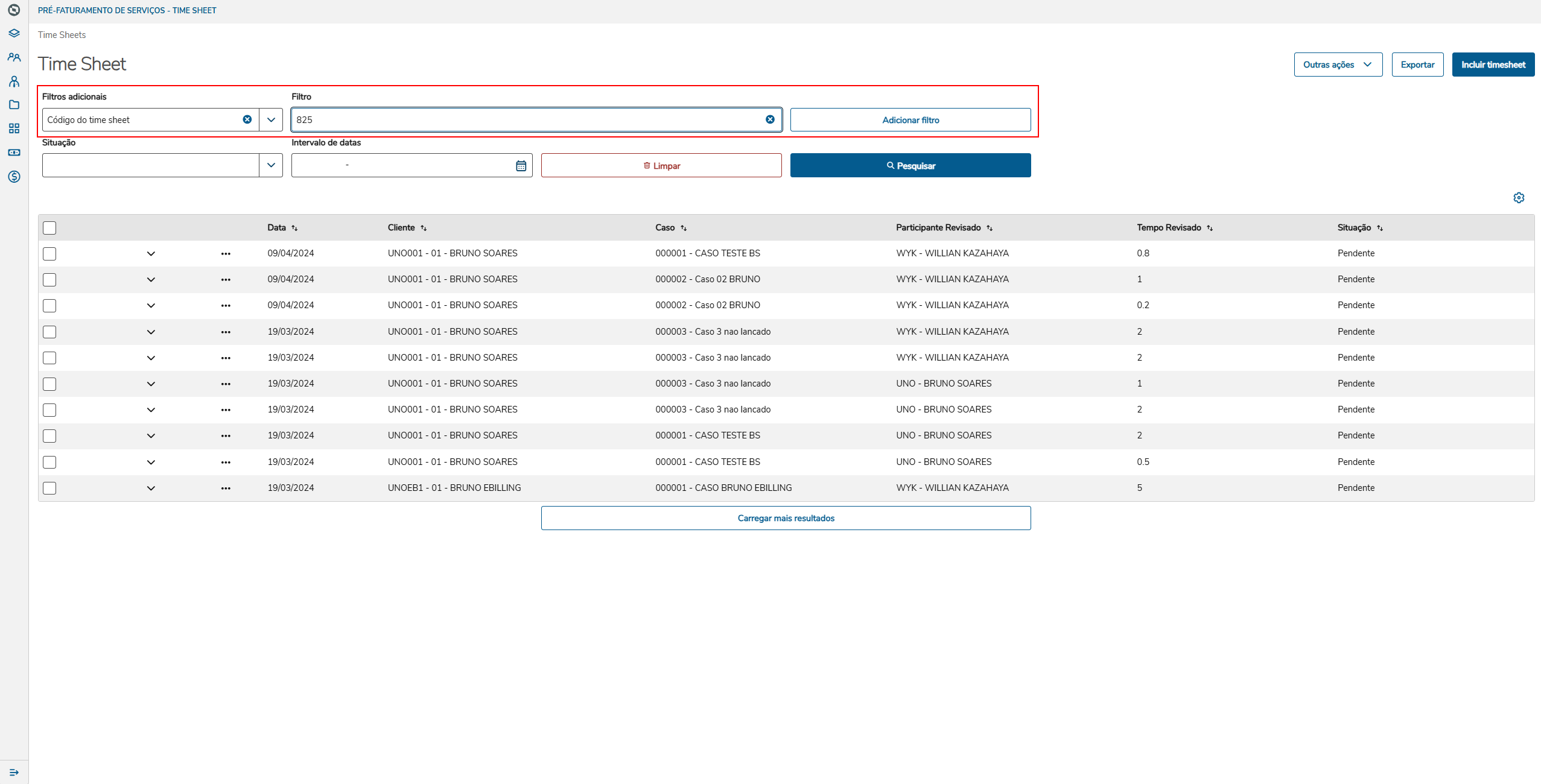Toggle the select-all checkbox in the table header
Screen dimensions: 1541x784
coord(49,228)
